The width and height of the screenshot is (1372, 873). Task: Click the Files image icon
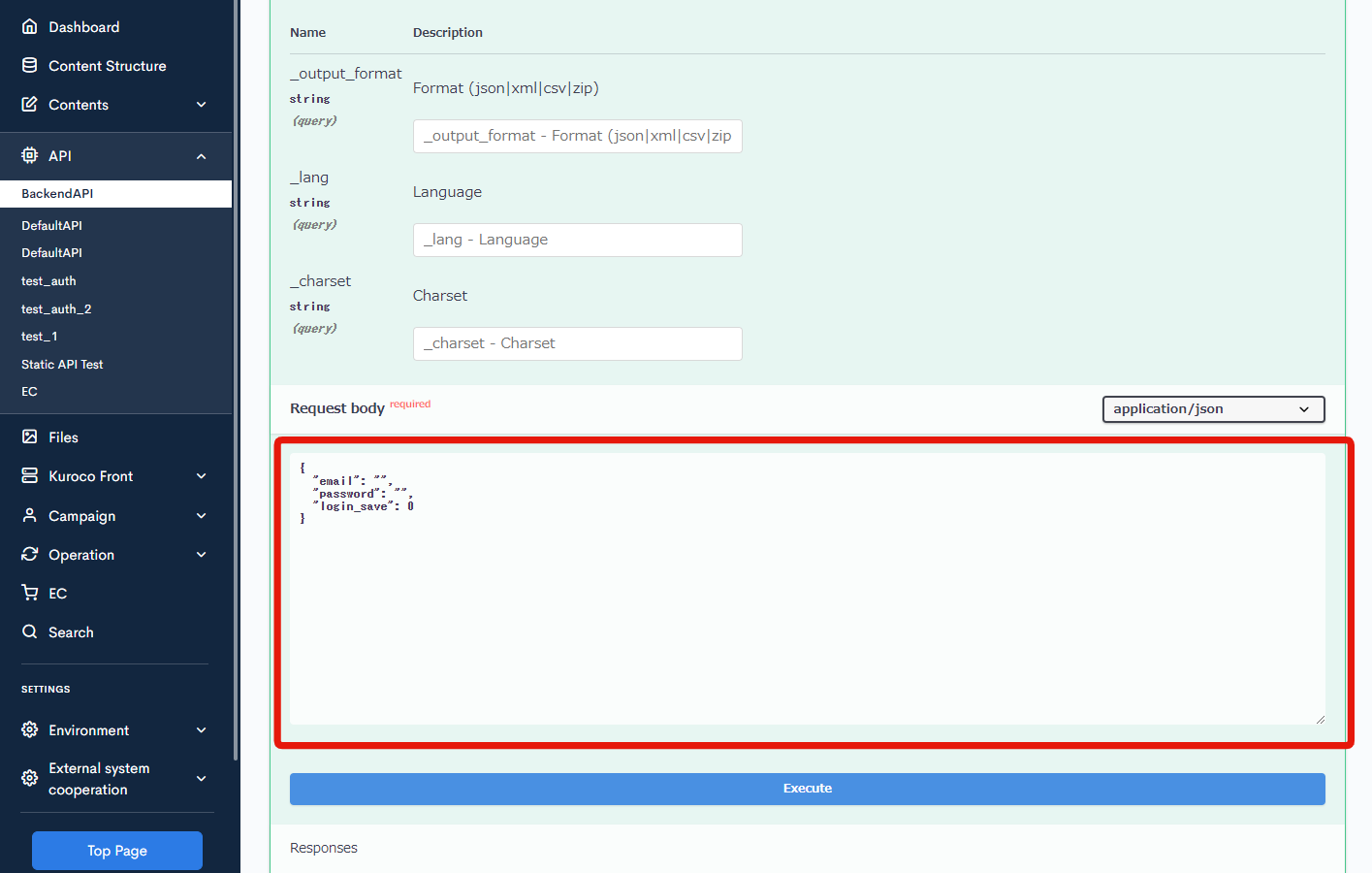(30, 437)
